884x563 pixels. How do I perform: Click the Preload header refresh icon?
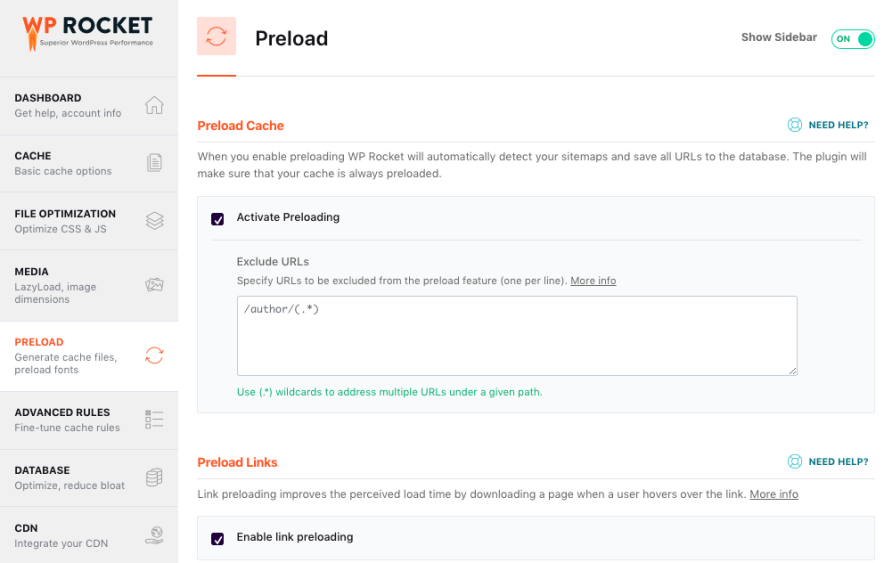pyautogui.click(x=216, y=38)
